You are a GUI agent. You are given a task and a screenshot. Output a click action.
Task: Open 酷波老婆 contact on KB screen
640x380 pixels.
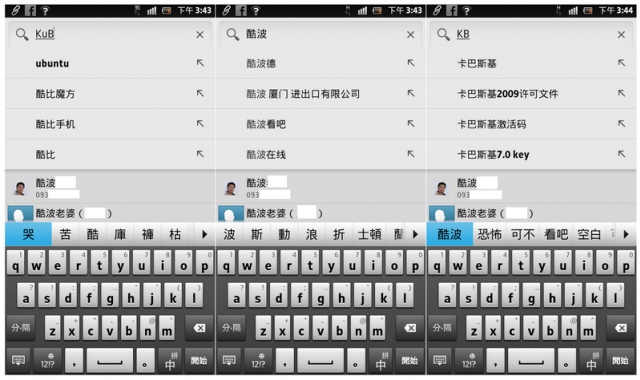point(531,213)
